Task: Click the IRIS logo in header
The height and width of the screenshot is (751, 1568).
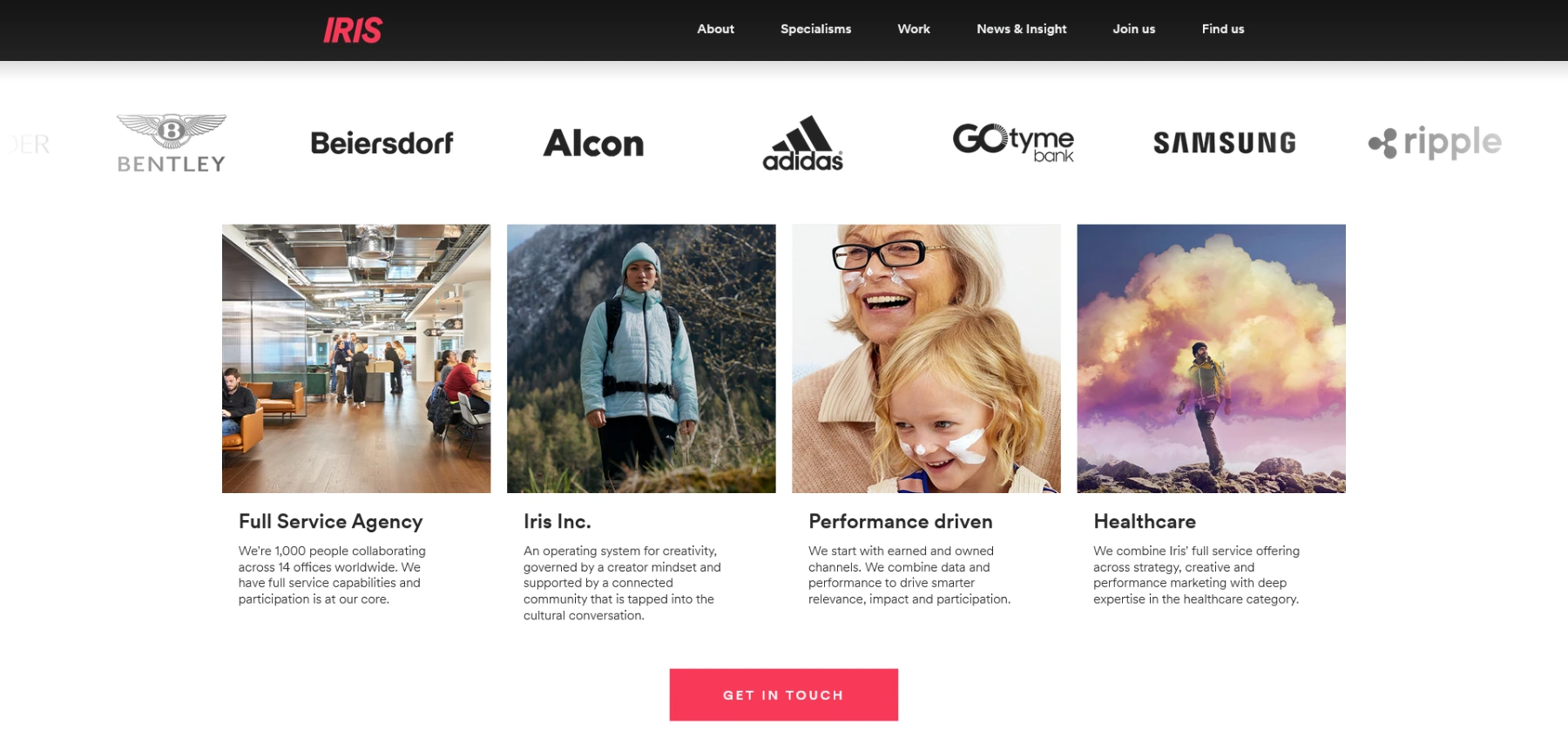Action: 353,30
